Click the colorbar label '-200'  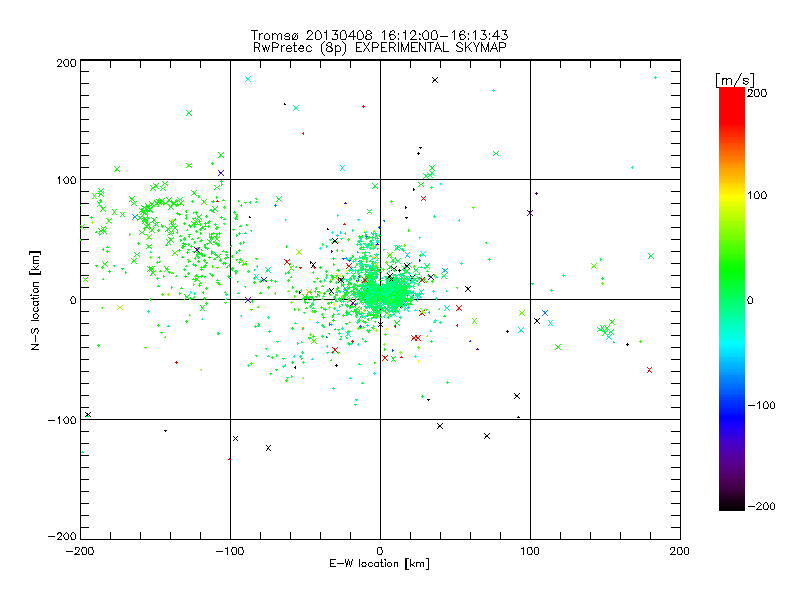pyautogui.click(x=761, y=506)
